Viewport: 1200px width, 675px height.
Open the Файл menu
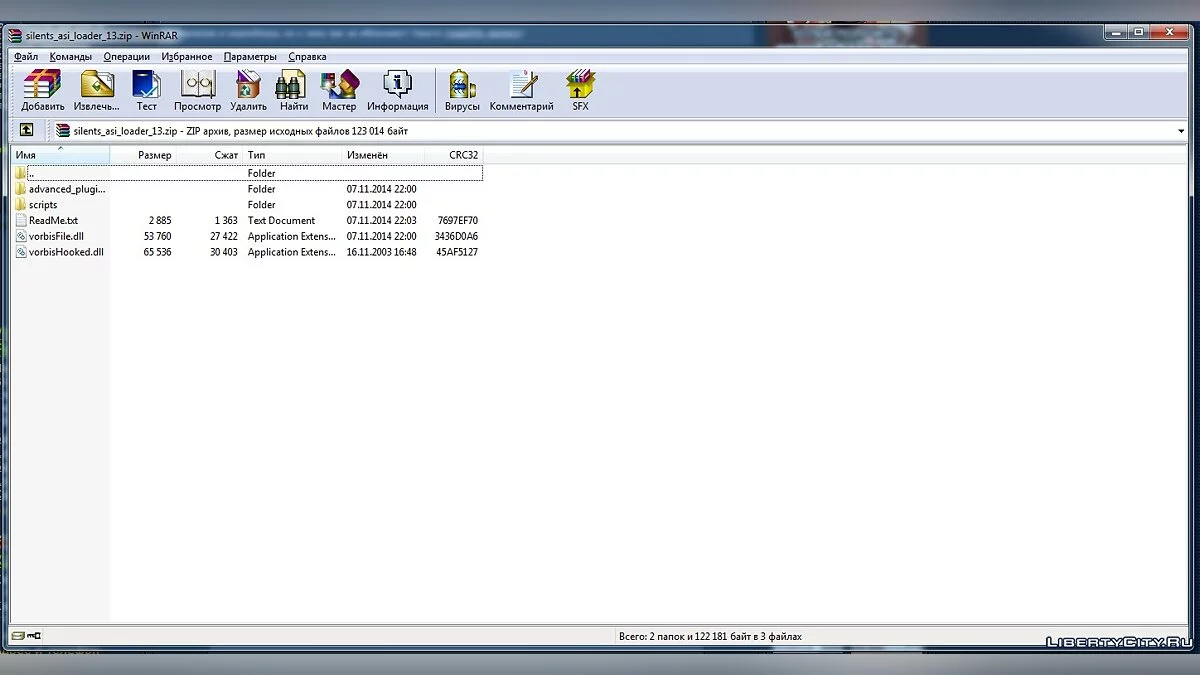[x=26, y=57]
